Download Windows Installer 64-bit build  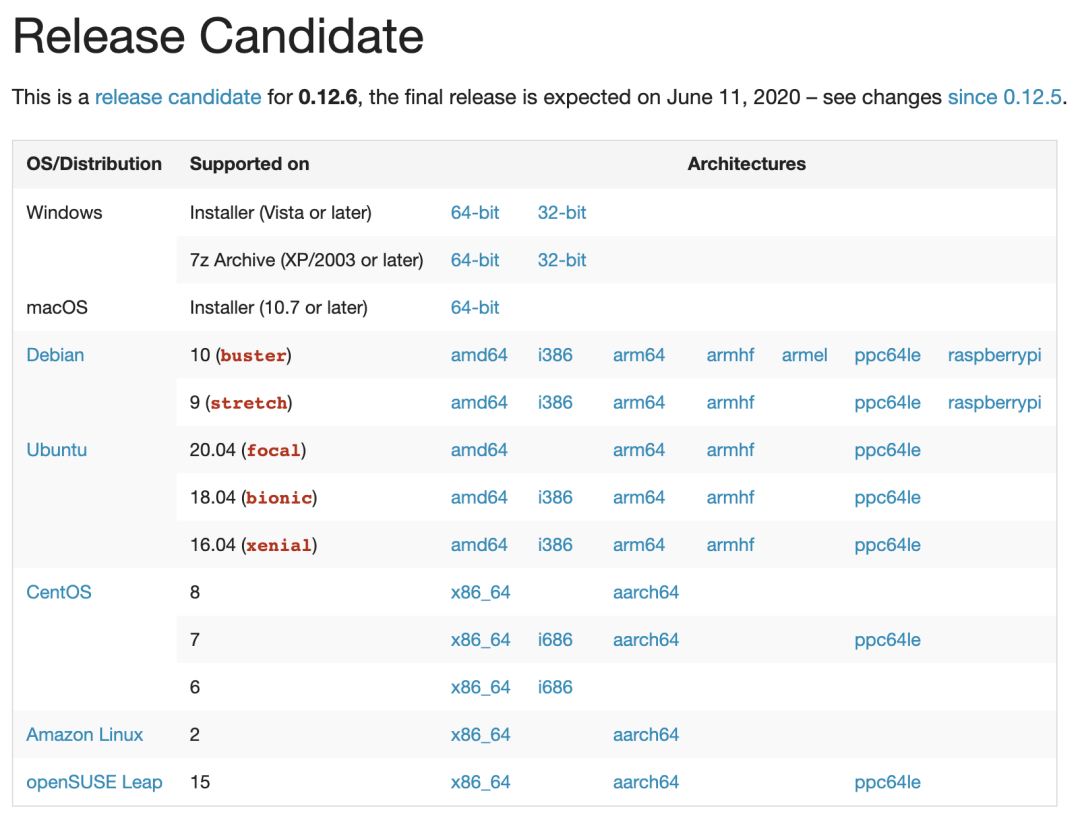pyautogui.click(x=475, y=212)
